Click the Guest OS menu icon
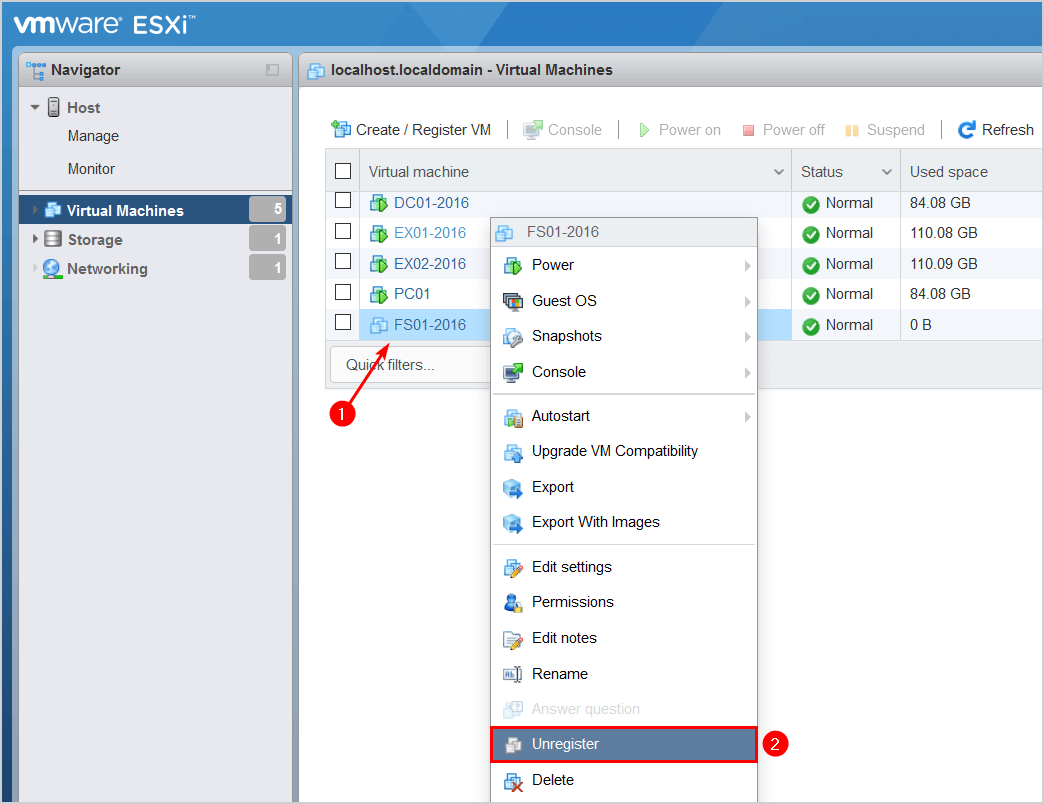This screenshot has height=804, width=1044. pos(513,302)
